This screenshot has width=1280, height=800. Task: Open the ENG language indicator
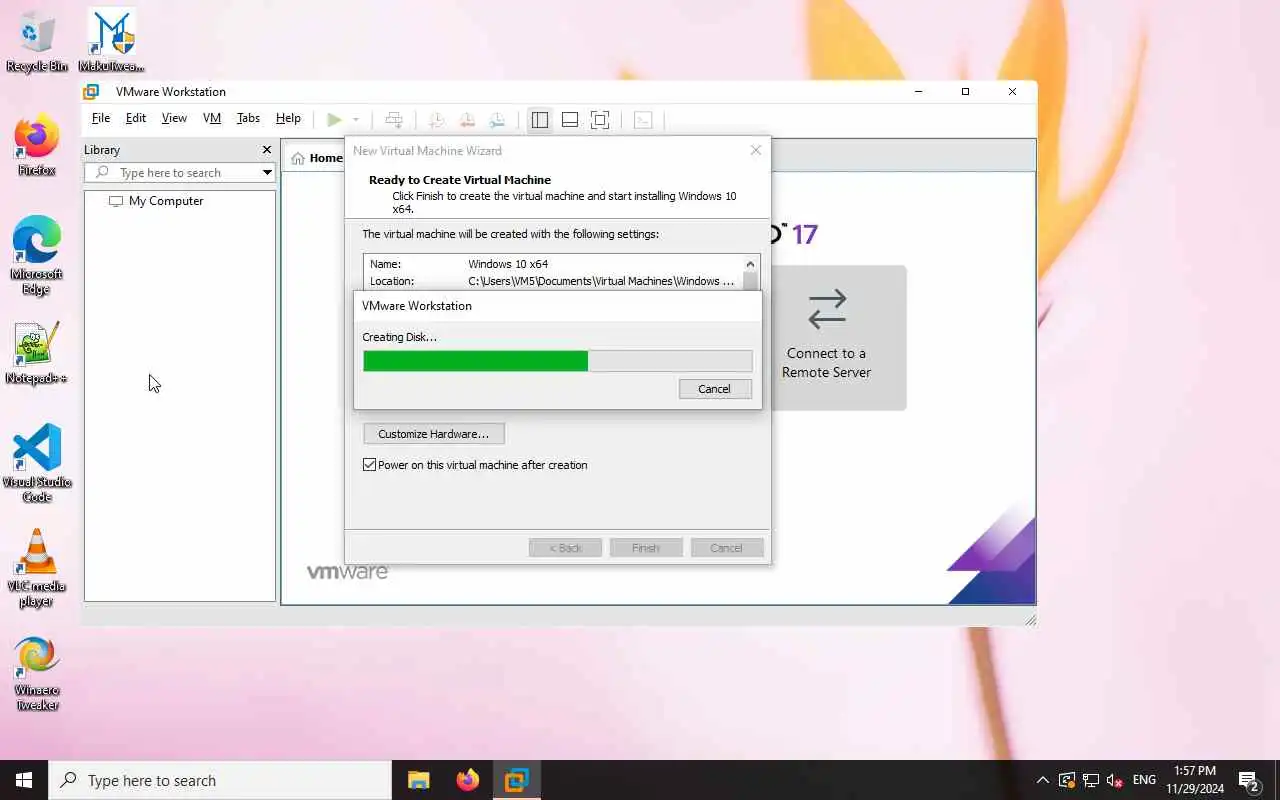click(1144, 780)
